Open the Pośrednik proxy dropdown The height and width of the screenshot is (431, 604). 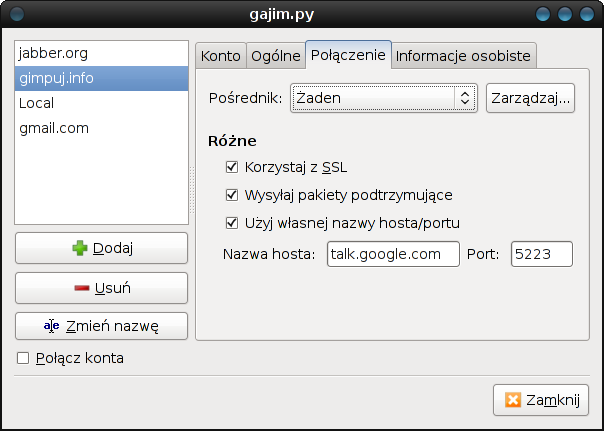point(384,98)
